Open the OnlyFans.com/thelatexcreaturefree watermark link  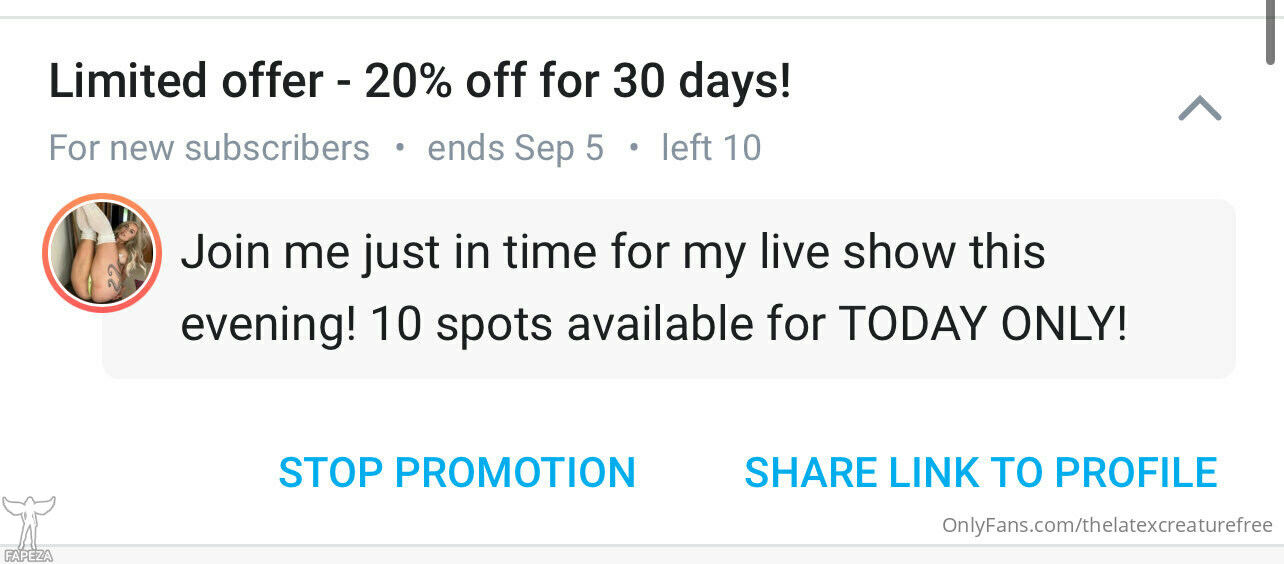point(1107,525)
